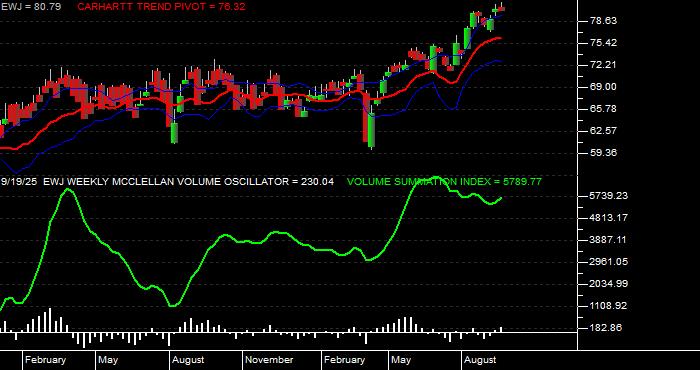Screen dimensions: 700x370
Task: Click the first February timeline label
Action: tap(45, 360)
